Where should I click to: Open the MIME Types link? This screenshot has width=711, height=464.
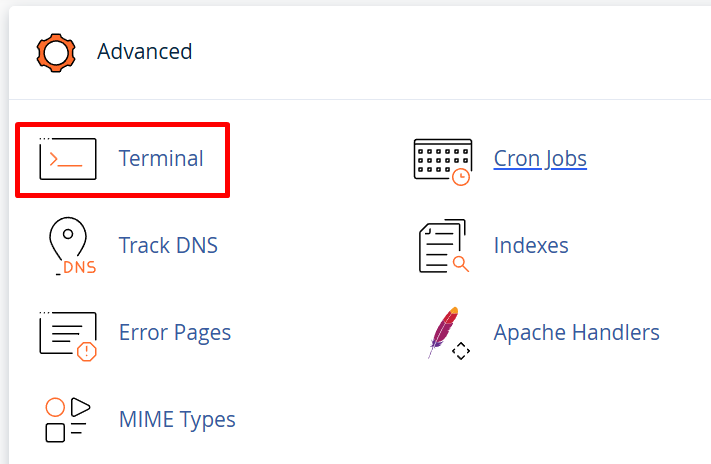click(x=177, y=420)
